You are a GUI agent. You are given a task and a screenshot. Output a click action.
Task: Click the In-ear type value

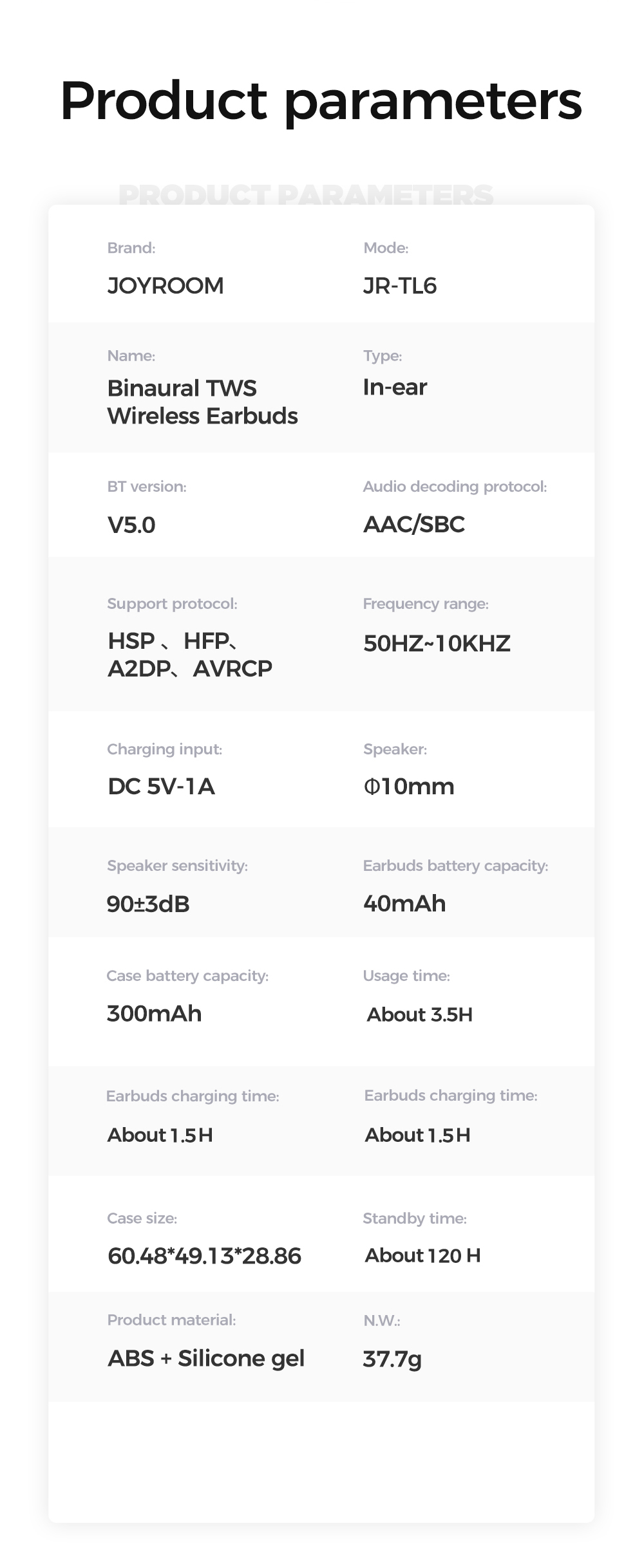click(395, 387)
